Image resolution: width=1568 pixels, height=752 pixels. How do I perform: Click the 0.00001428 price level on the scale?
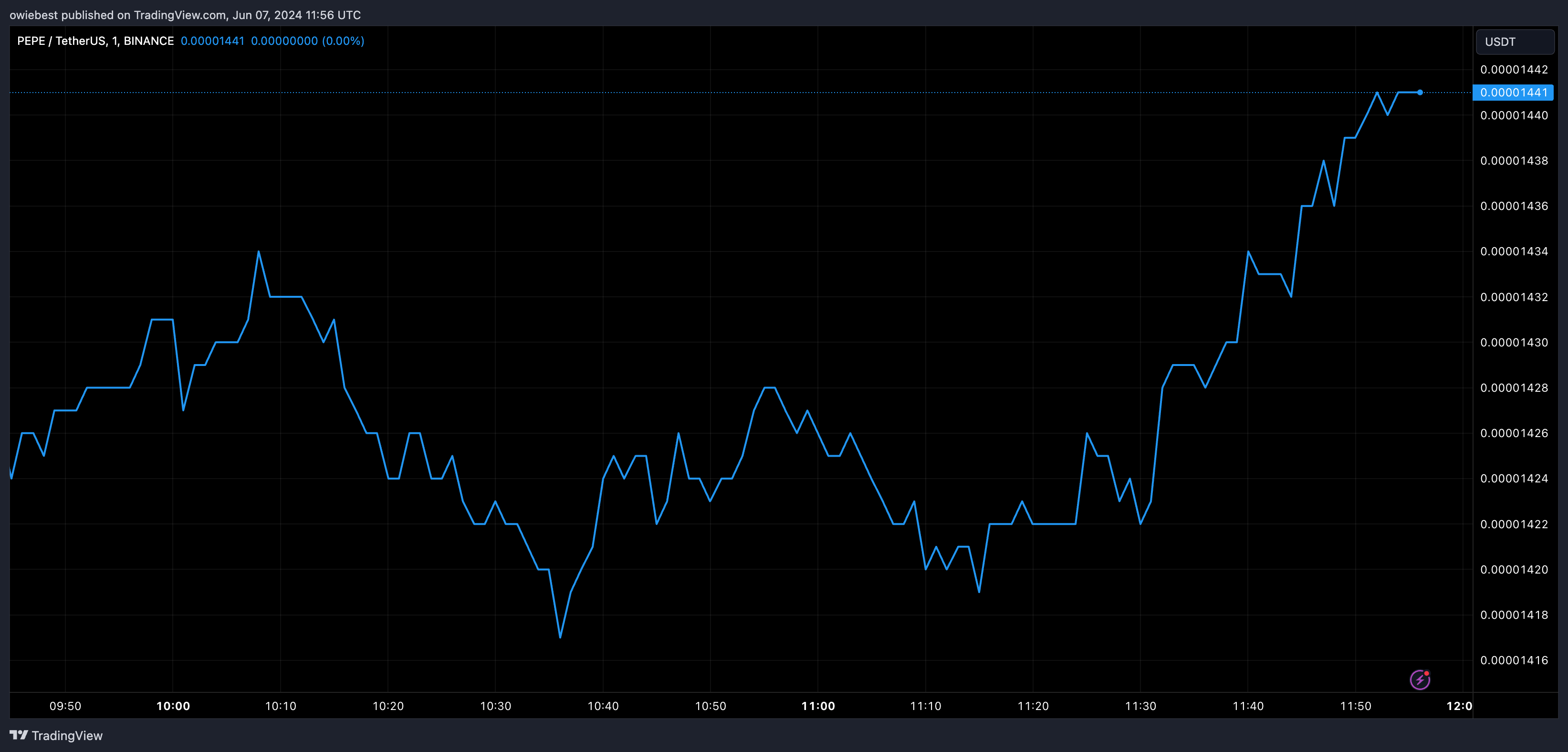[1515, 388]
